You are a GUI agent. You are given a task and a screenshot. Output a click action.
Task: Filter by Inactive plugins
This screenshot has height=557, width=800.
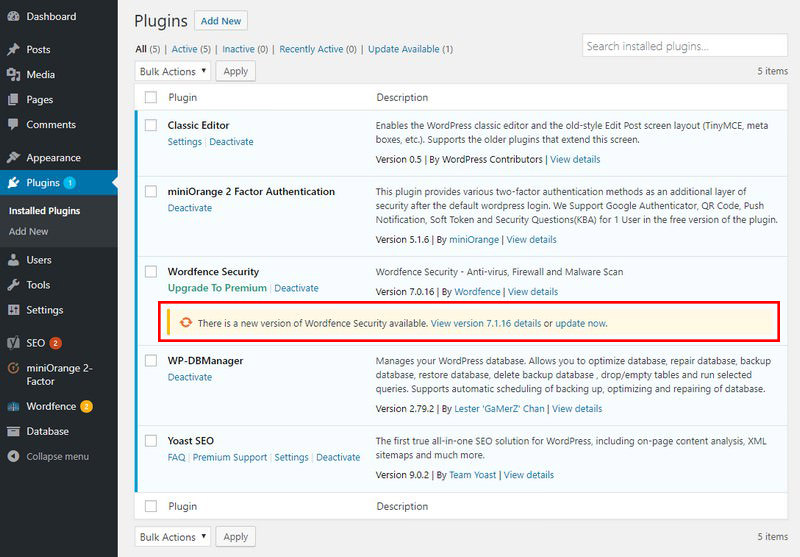[238, 49]
